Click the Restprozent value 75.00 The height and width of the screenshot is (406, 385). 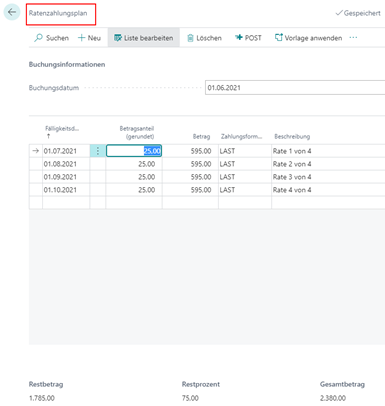click(x=190, y=398)
